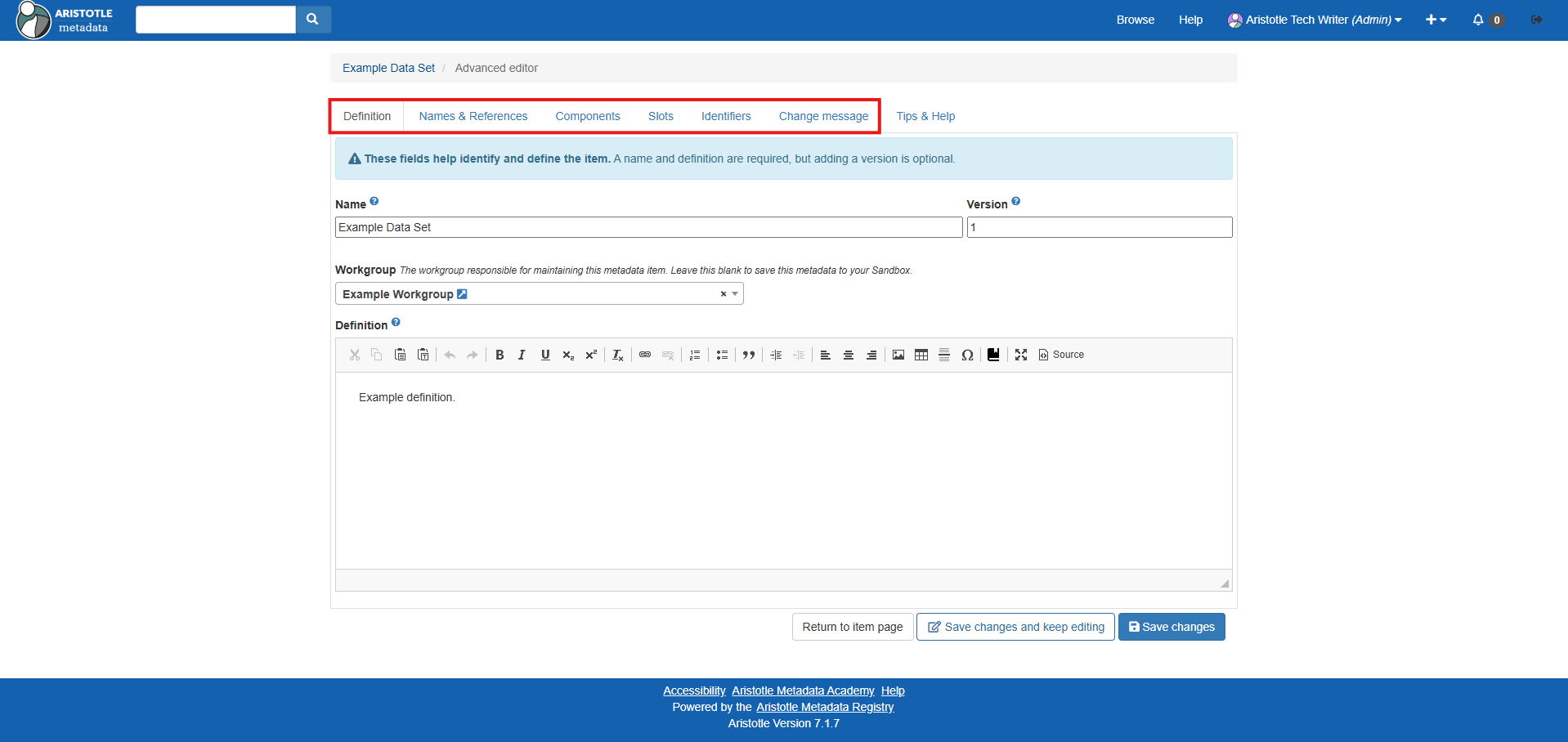Open the special character (omega) picker
1568x742 pixels.
[x=967, y=355]
